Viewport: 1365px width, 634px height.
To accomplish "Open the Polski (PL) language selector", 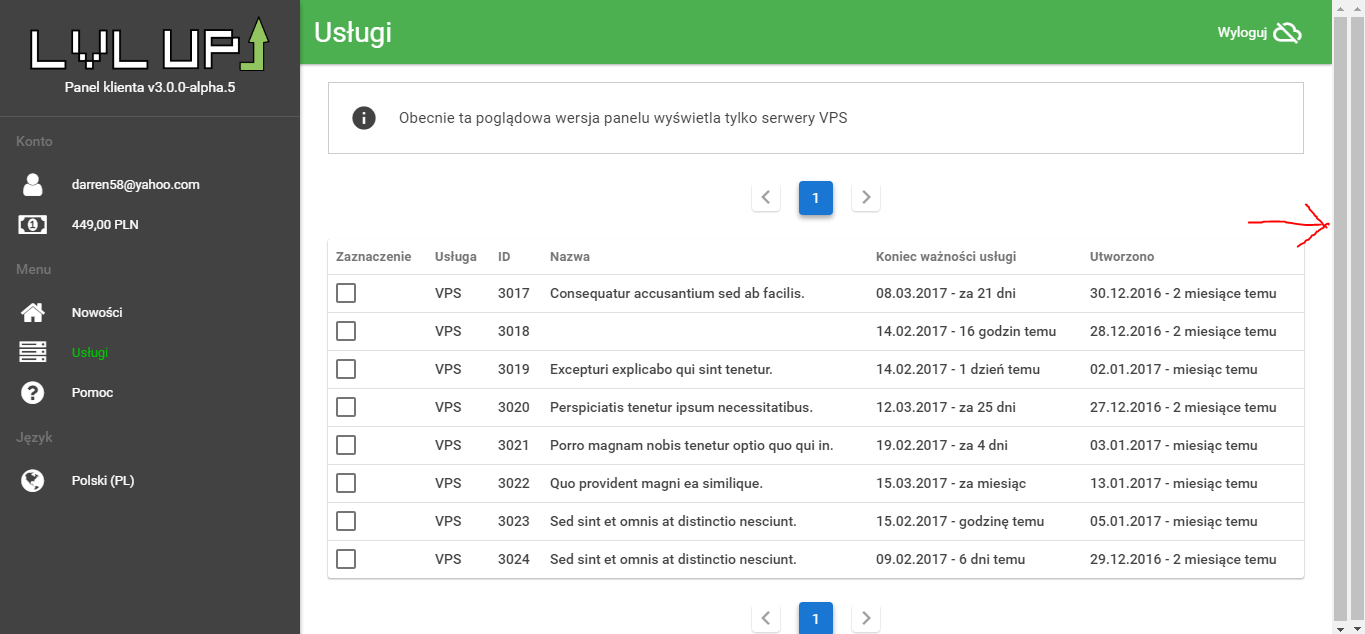I will tap(103, 481).
